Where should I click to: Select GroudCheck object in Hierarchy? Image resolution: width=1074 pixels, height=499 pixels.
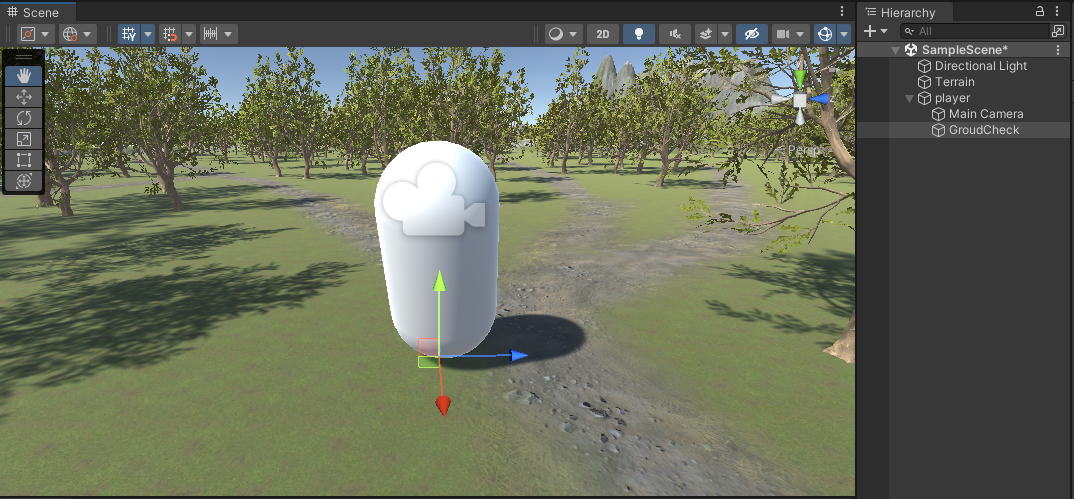pos(984,130)
